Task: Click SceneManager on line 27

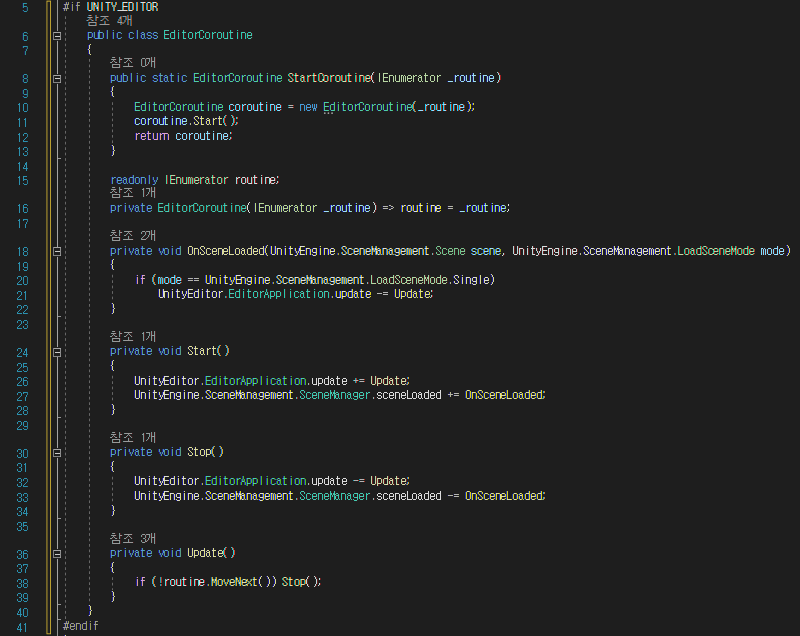Action: (x=334, y=395)
